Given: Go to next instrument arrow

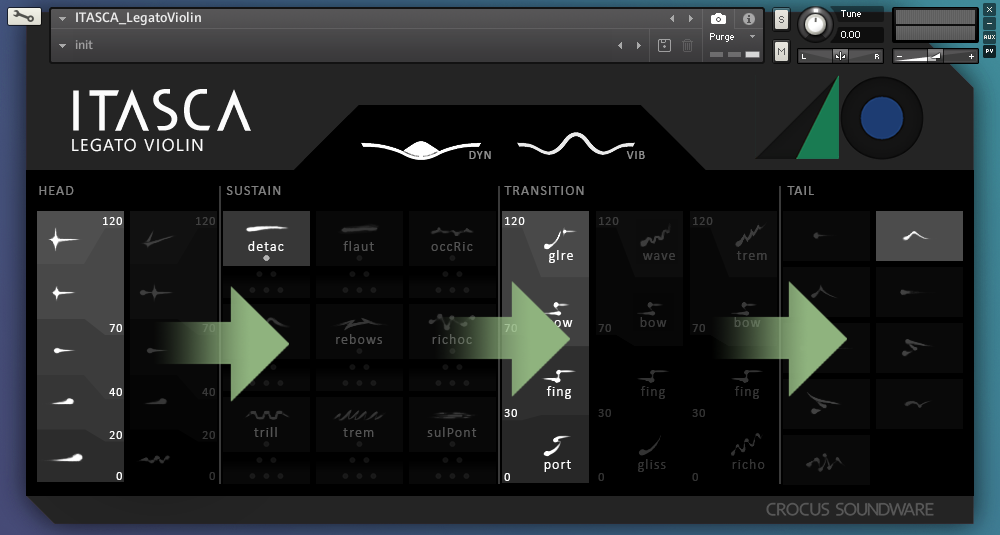Looking at the screenshot, I should point(691,18).
